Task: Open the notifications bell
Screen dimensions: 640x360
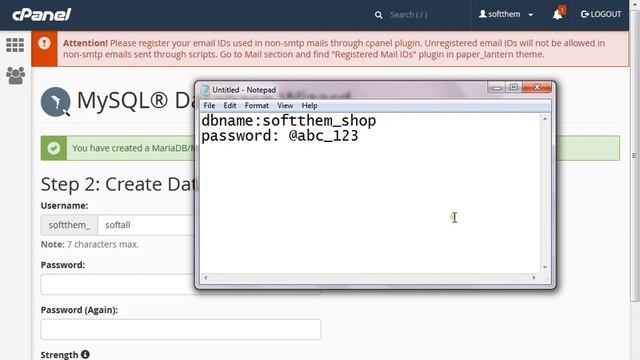Action: (x=558, y=15)
